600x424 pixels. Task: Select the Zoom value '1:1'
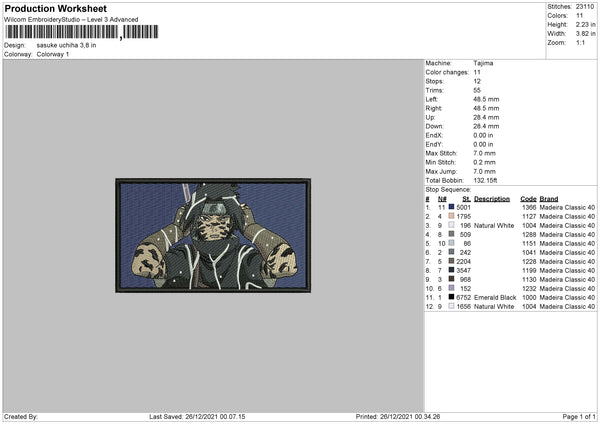[580, 43]
